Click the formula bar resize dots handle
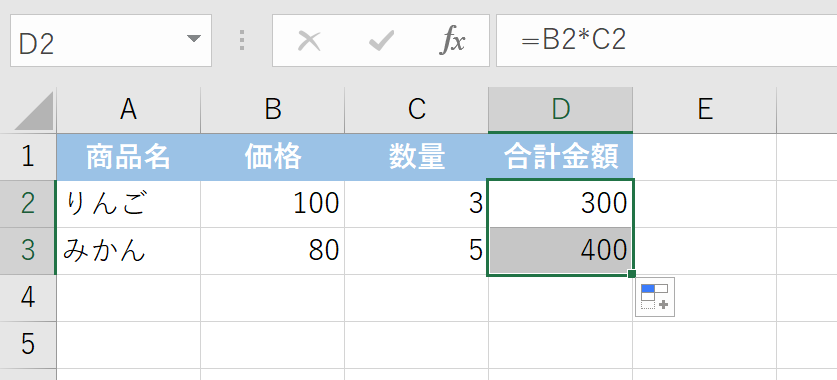Viewport: 837px width, 380px height. click(x=242, y=41)
